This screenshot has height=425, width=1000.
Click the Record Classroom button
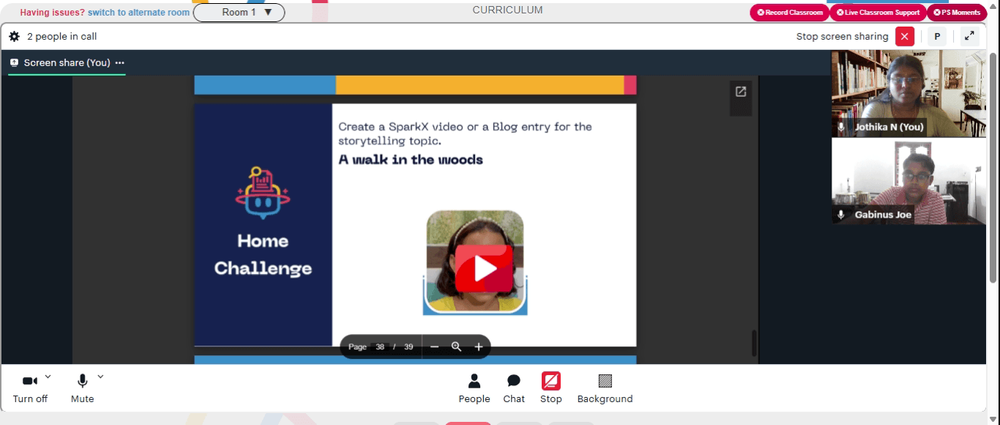[789, 13]
